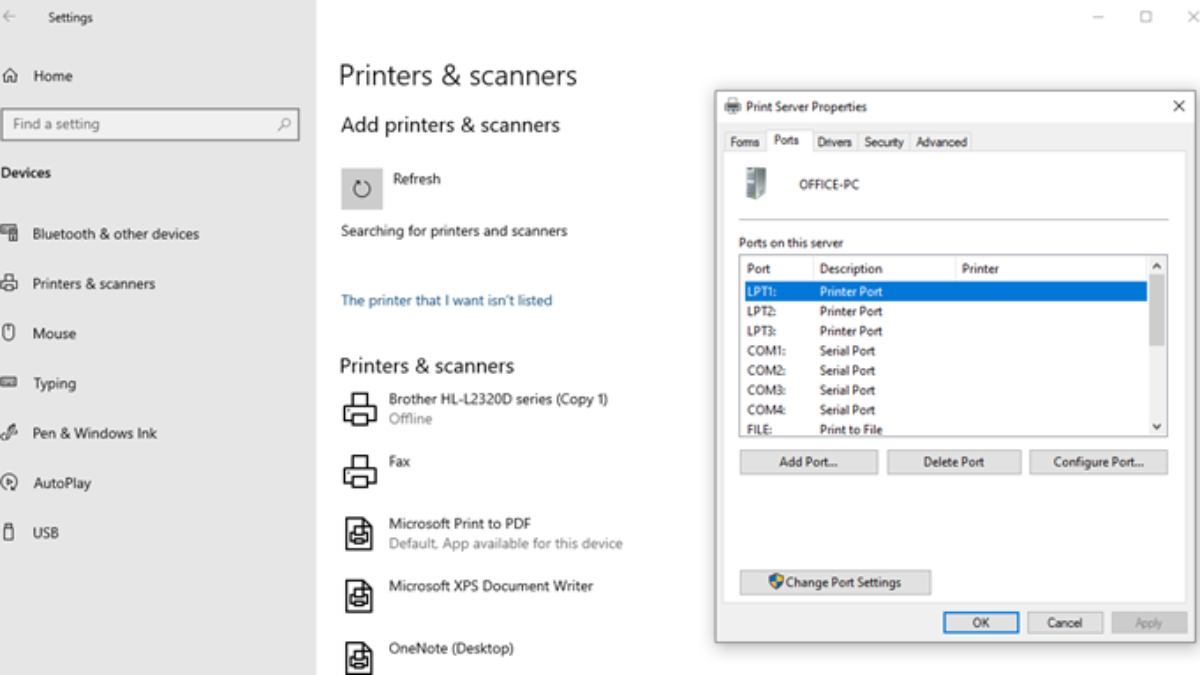Click the Find a setting search box
The height and width of the screenshot is (675, 1200).
(x=150, y=124)
